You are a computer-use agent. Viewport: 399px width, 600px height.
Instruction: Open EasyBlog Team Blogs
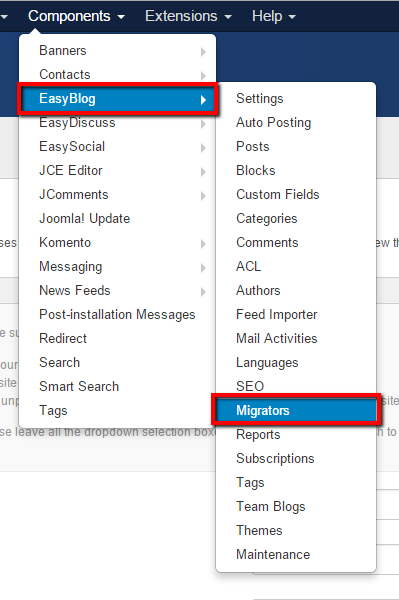tap(296, 507)
